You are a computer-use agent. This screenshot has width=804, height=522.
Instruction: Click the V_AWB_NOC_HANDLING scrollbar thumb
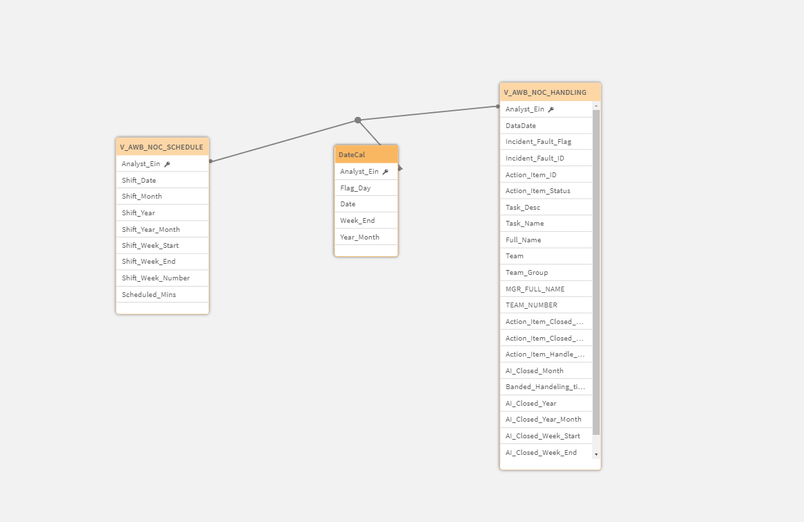coord(596,272)
